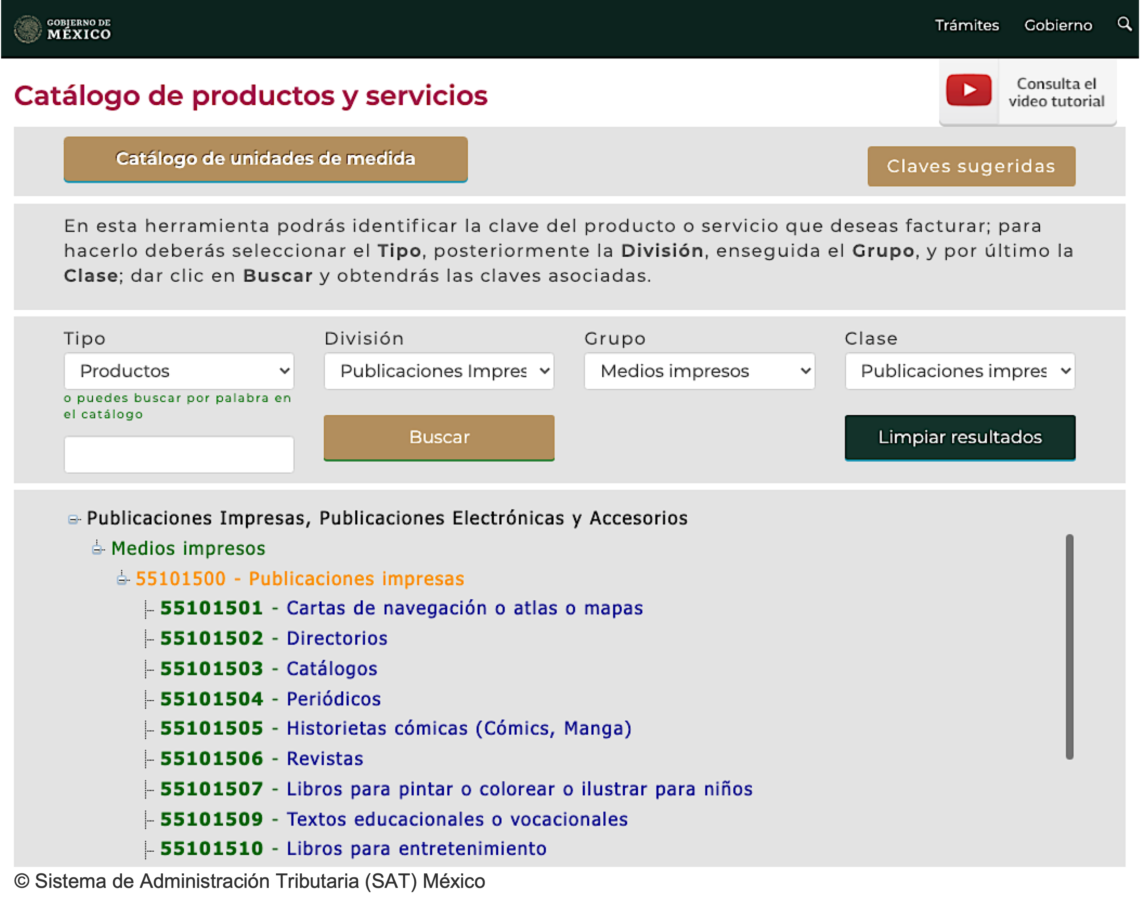
Task: Open the Gobierno menu
Action: (x=1058, y=25)
